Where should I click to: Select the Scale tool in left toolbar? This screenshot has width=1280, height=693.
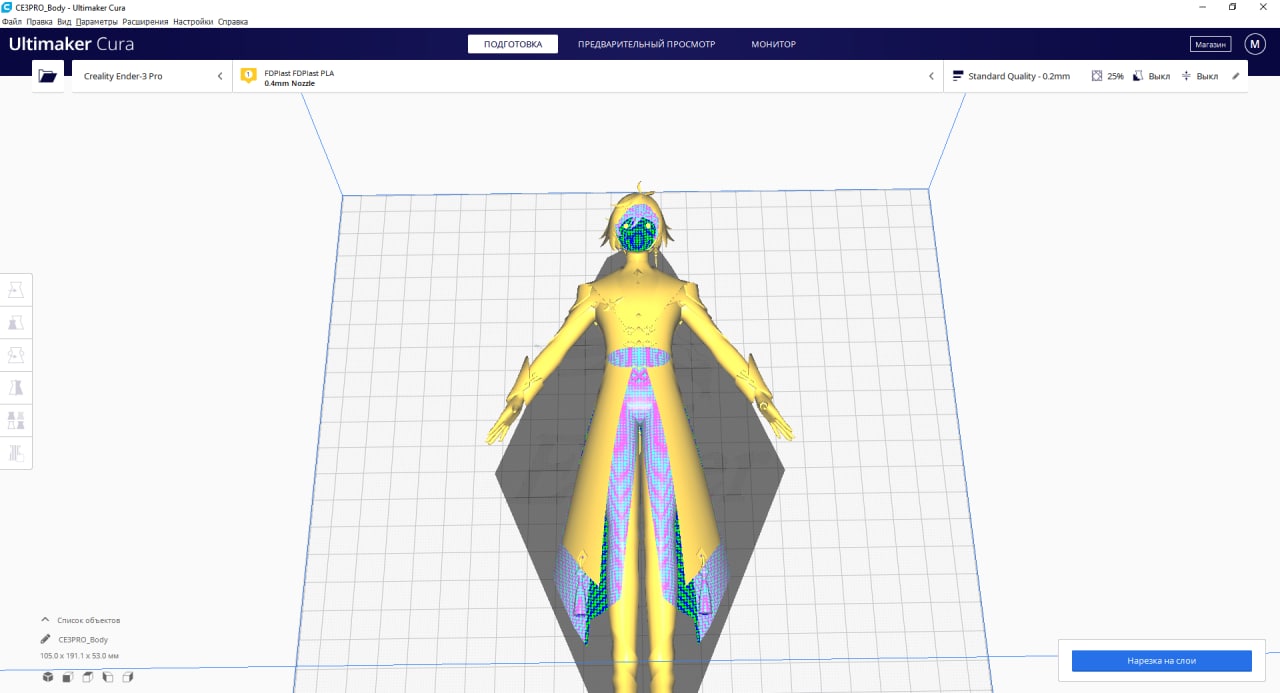16,323
